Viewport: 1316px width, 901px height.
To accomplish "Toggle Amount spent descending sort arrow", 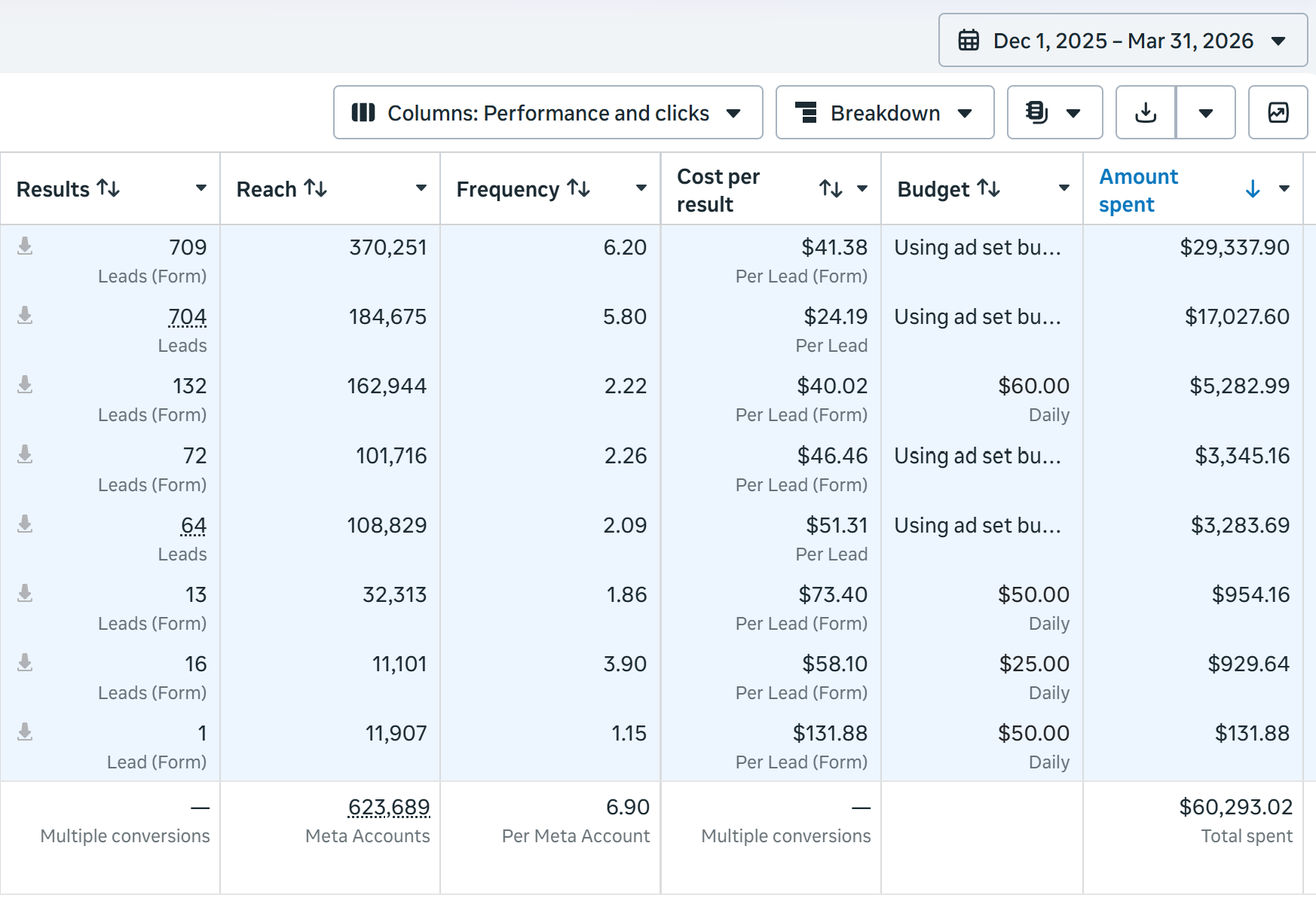I will coord(1253,189).
